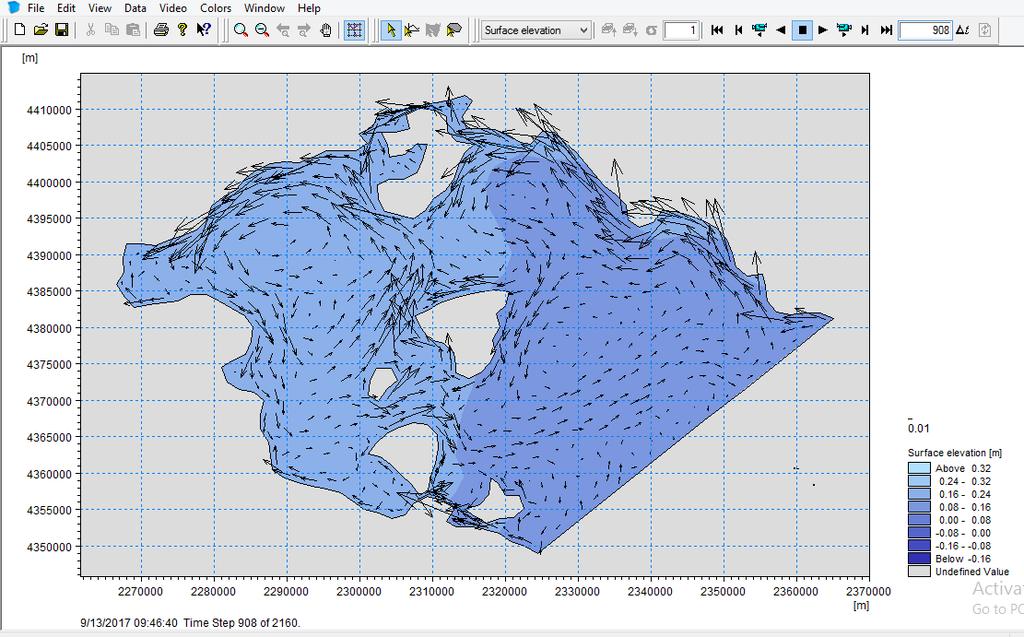Step back one time step

(739, 30)
